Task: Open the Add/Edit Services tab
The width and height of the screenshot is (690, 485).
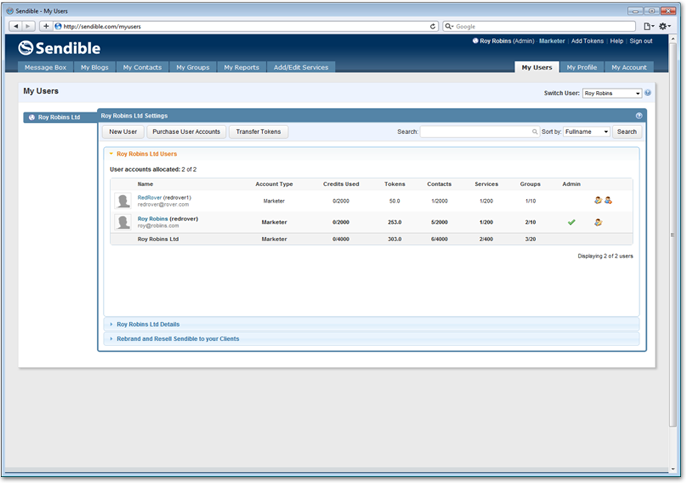Action: (301, 67)
